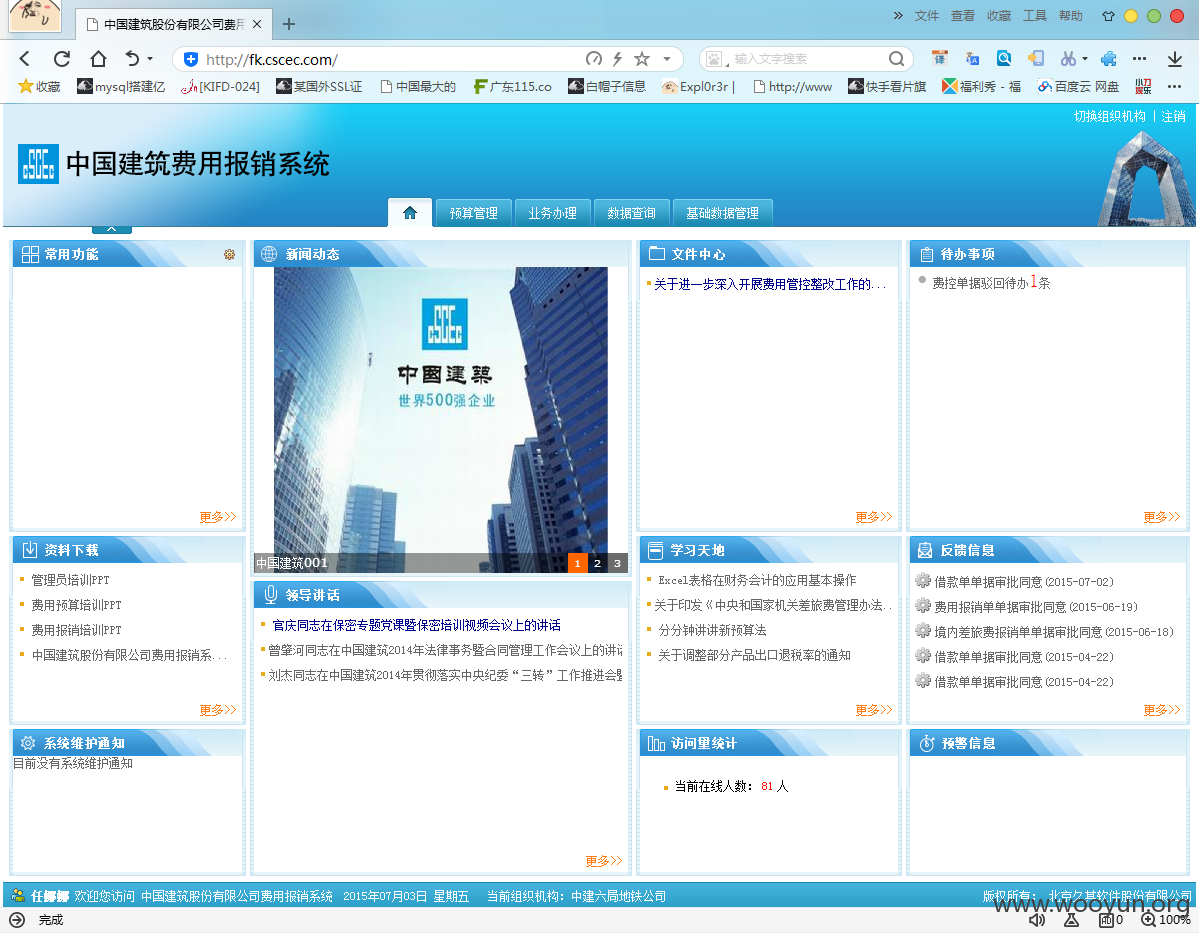1199x933 pixels.
Task: Open 更多 link in 待办事项 panel
Action: point(1162,517)
